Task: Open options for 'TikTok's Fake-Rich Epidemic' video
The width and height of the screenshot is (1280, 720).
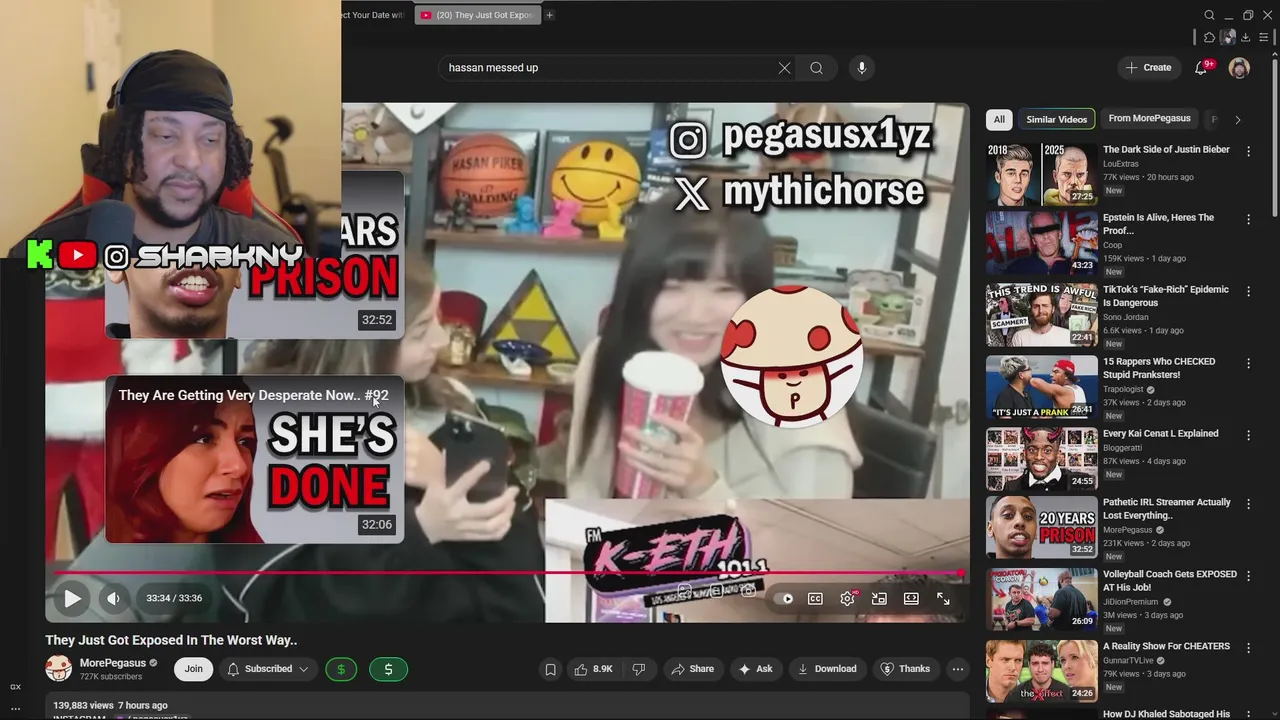Action: click(1248, 290)
